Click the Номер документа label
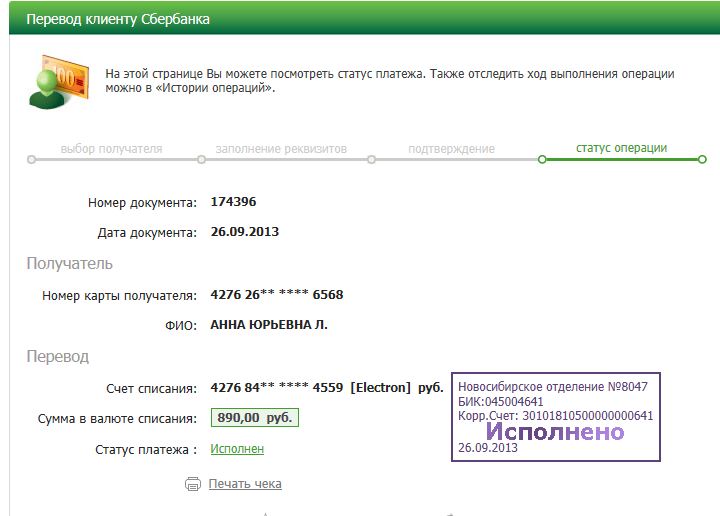720x516 pixels. point(142,202)
